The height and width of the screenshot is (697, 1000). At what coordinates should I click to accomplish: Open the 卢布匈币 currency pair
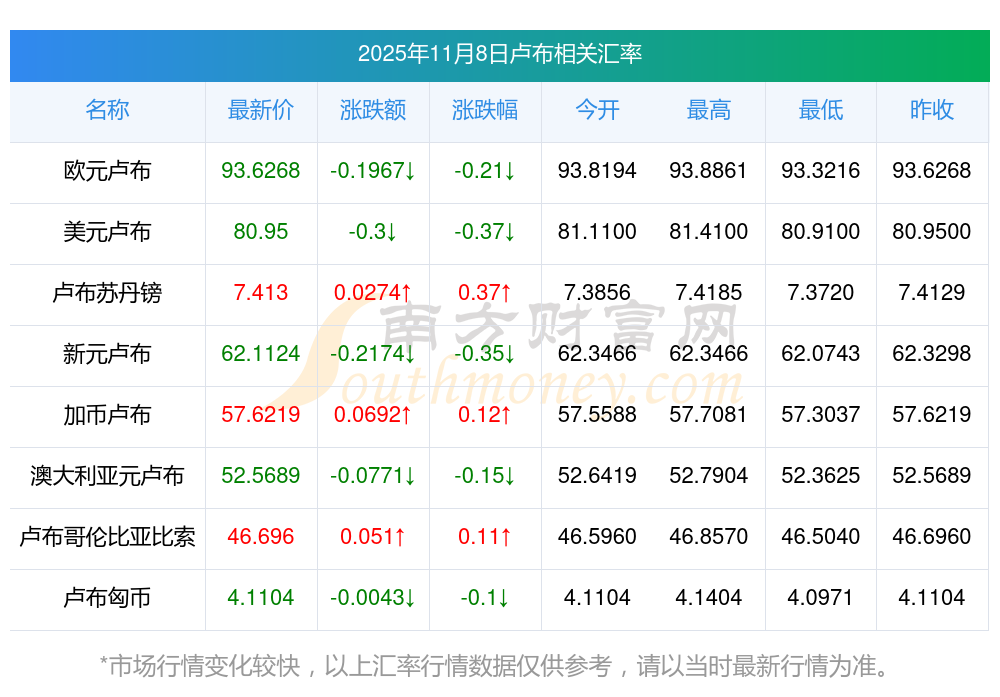click(x=107, y=598)
